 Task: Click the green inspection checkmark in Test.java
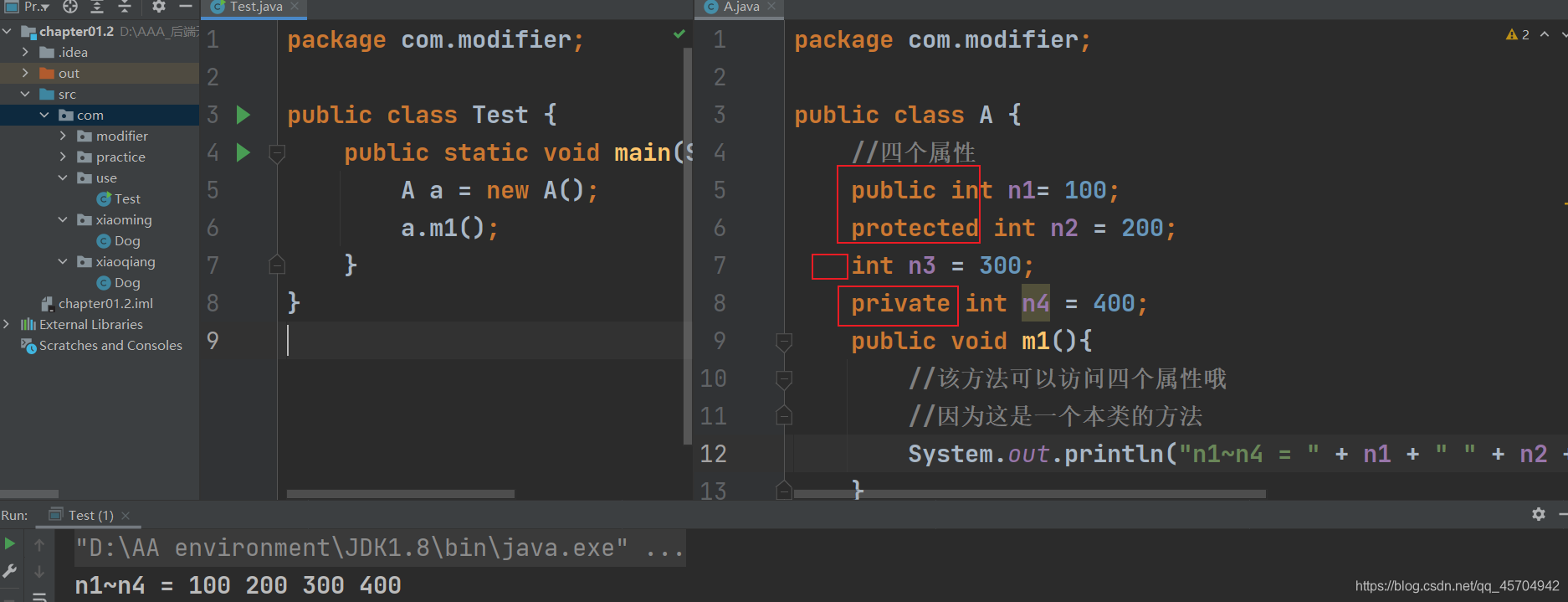coord(679,34)
